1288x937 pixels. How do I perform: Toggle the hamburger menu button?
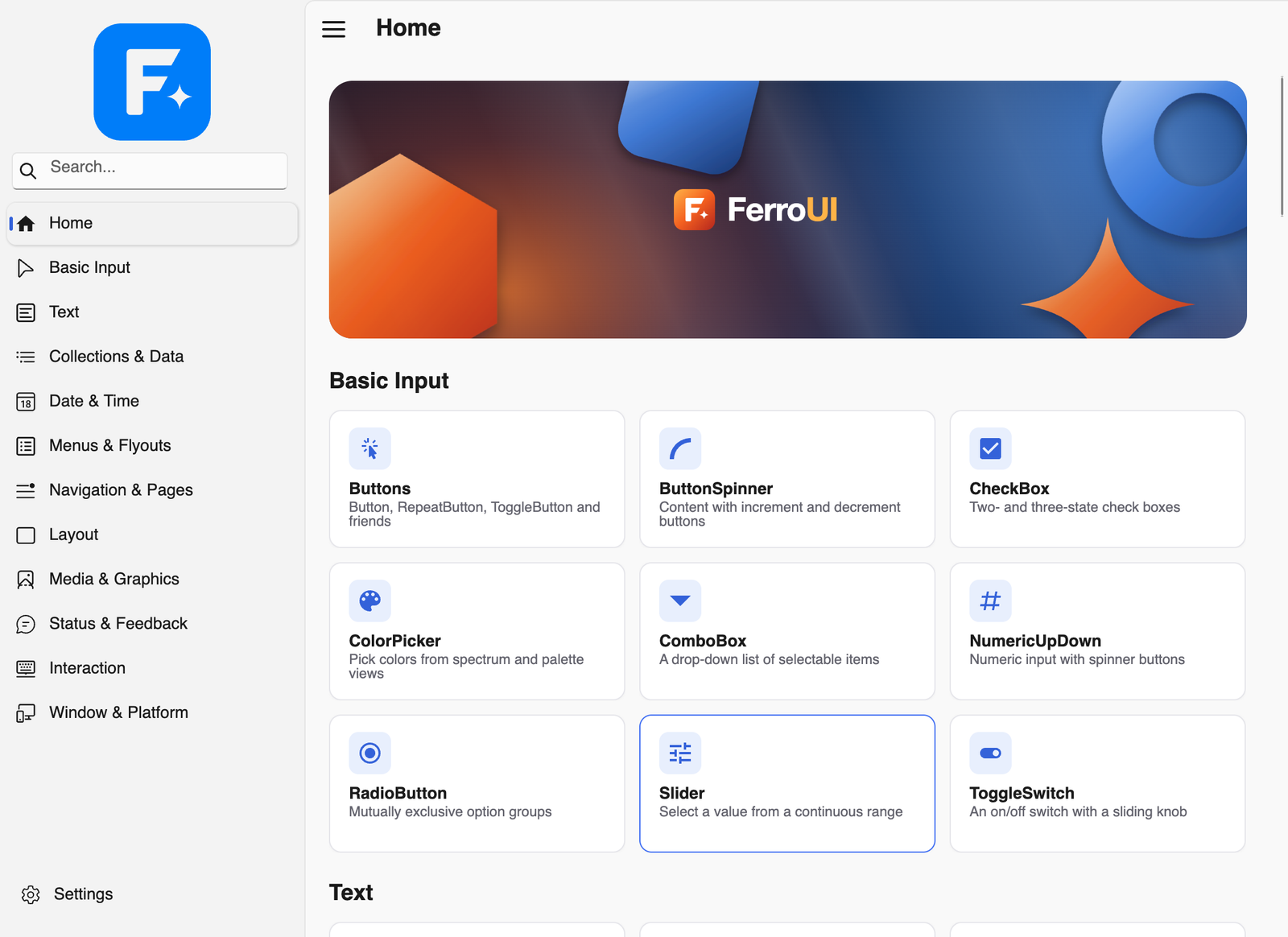tap(333, 29)
